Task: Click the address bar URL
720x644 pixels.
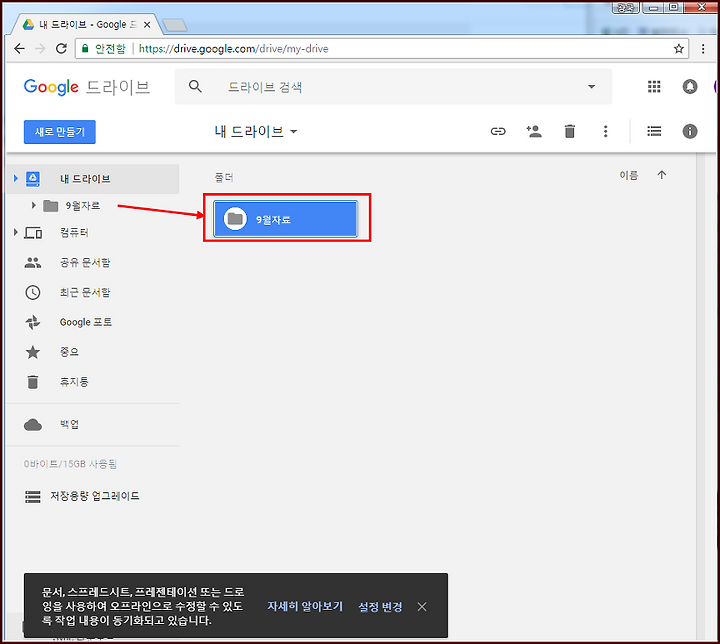Action: [233, 49]
